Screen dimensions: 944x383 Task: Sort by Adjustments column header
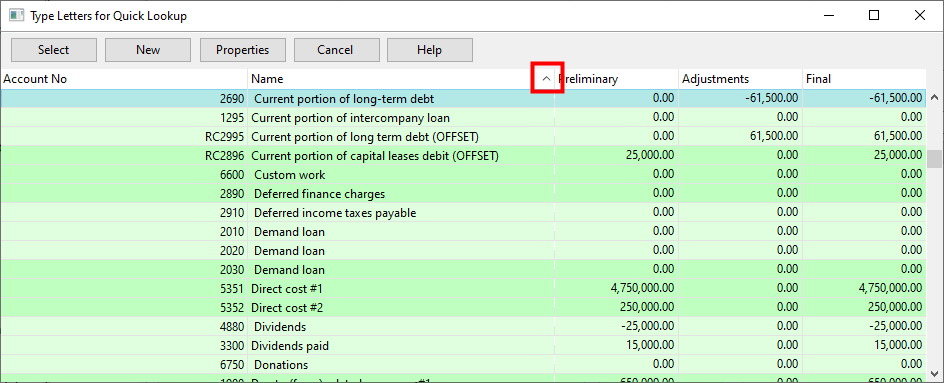coord(740,79)
